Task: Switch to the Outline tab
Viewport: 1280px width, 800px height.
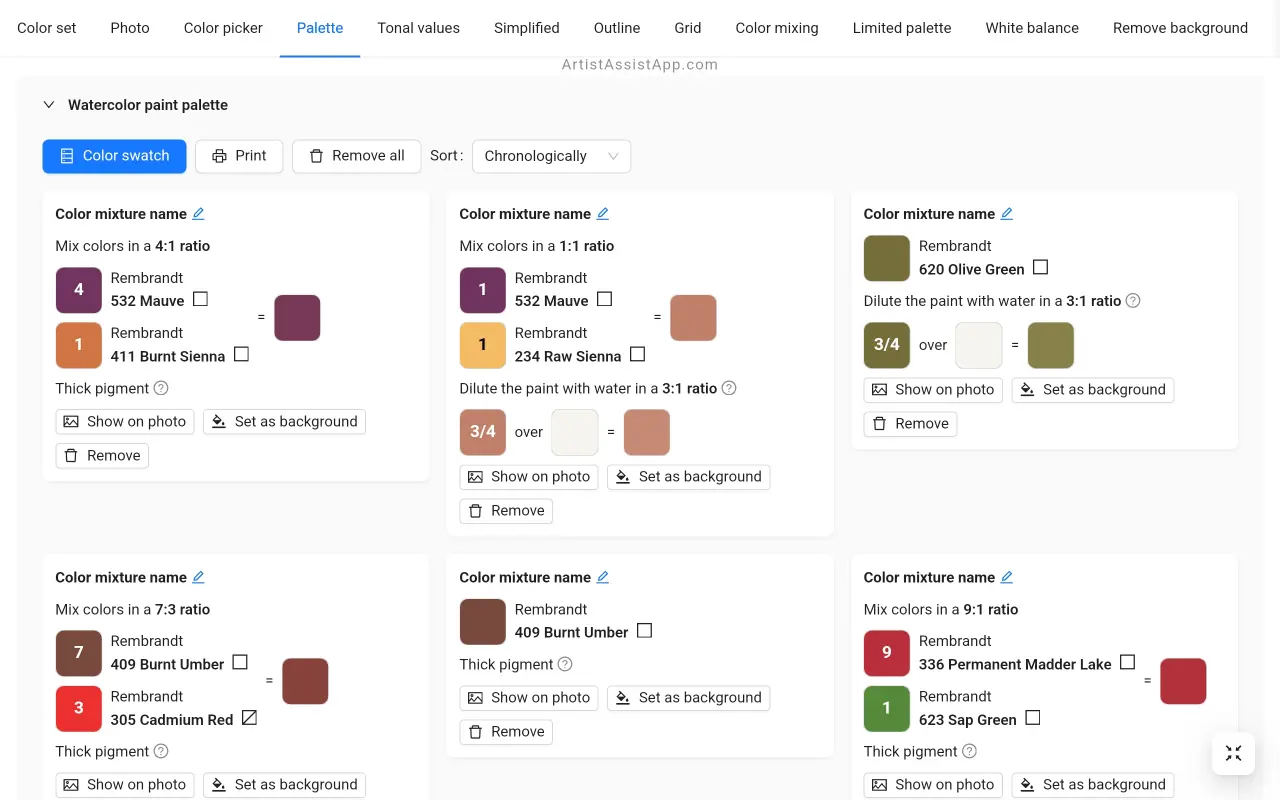Action: pyautogui.click(x=617, y=28)
